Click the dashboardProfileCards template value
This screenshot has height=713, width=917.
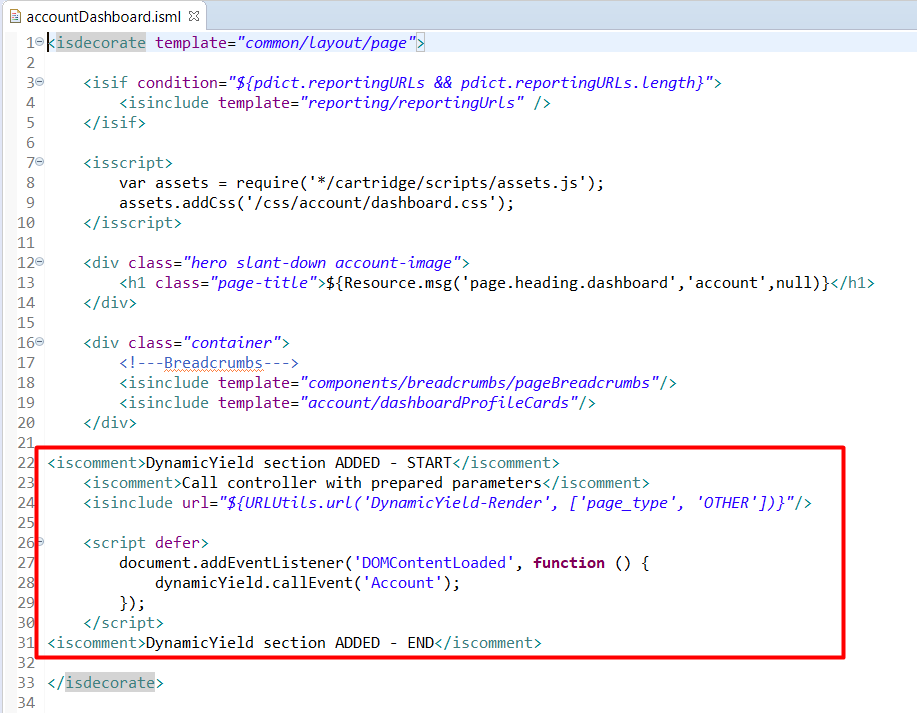[x=439, y=403]
